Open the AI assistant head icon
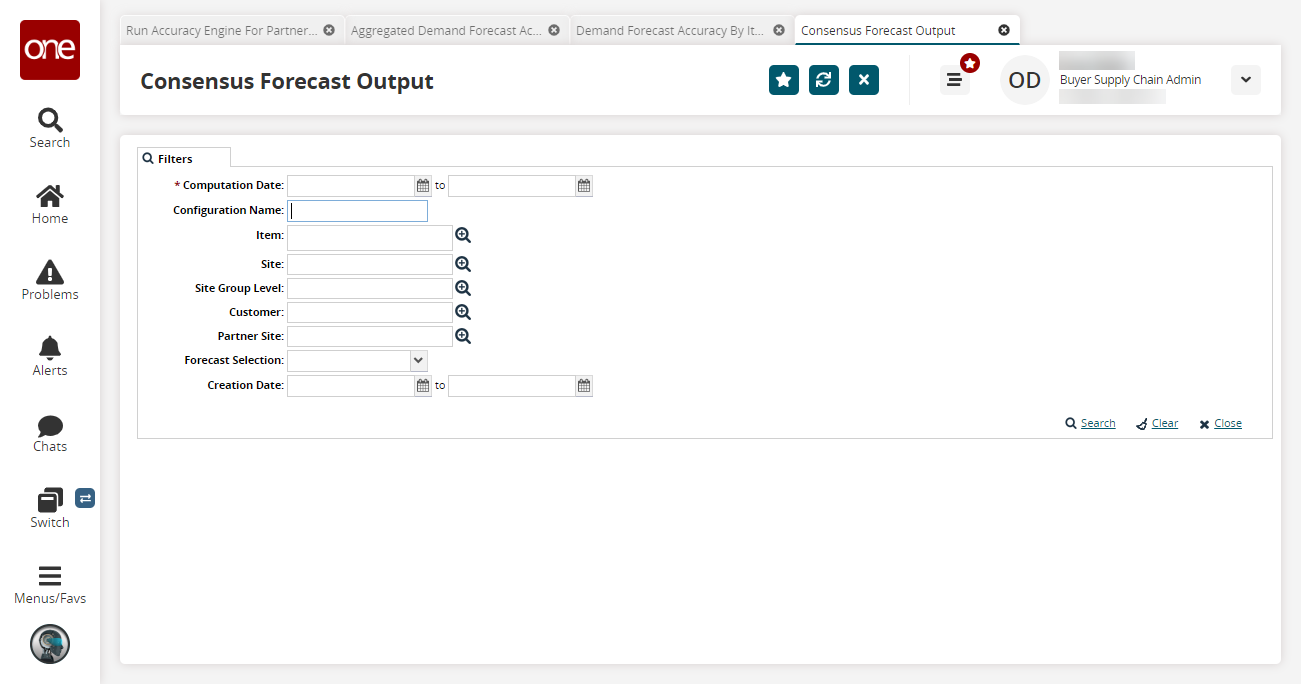This screenshot has height=684, width=1301. (x=50, y=644)
